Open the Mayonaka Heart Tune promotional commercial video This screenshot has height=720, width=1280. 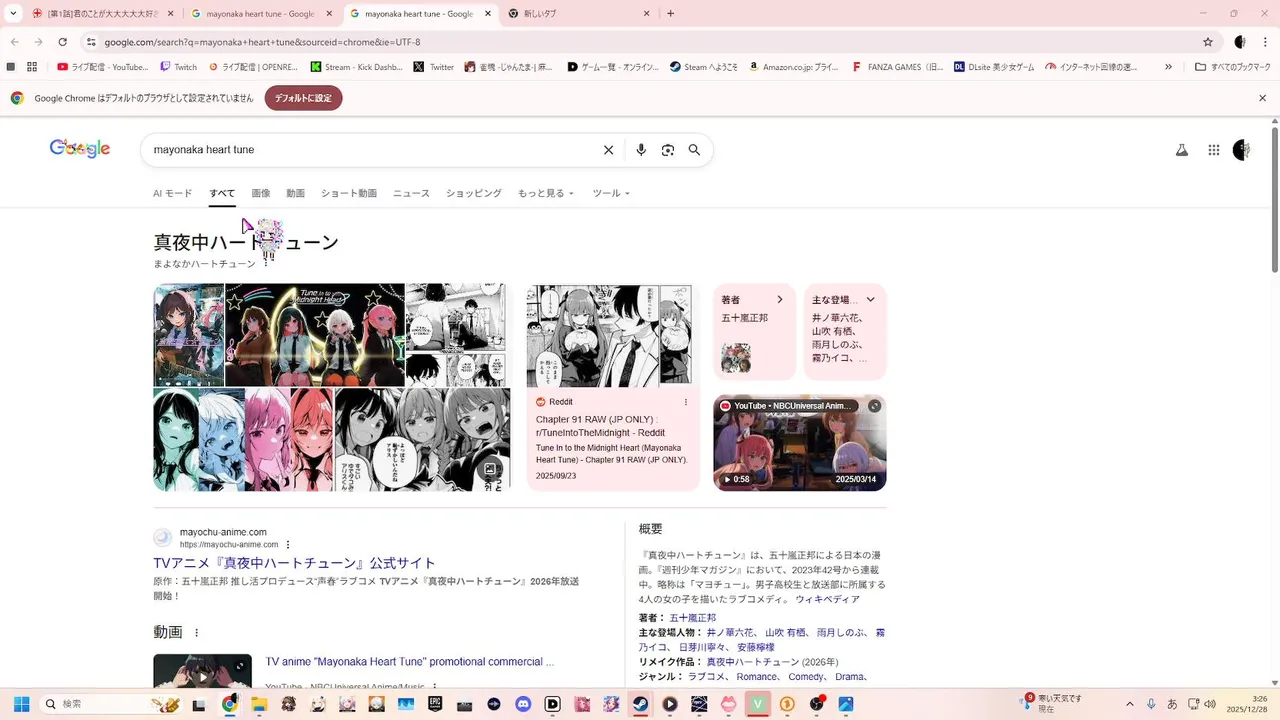point(410,662)
